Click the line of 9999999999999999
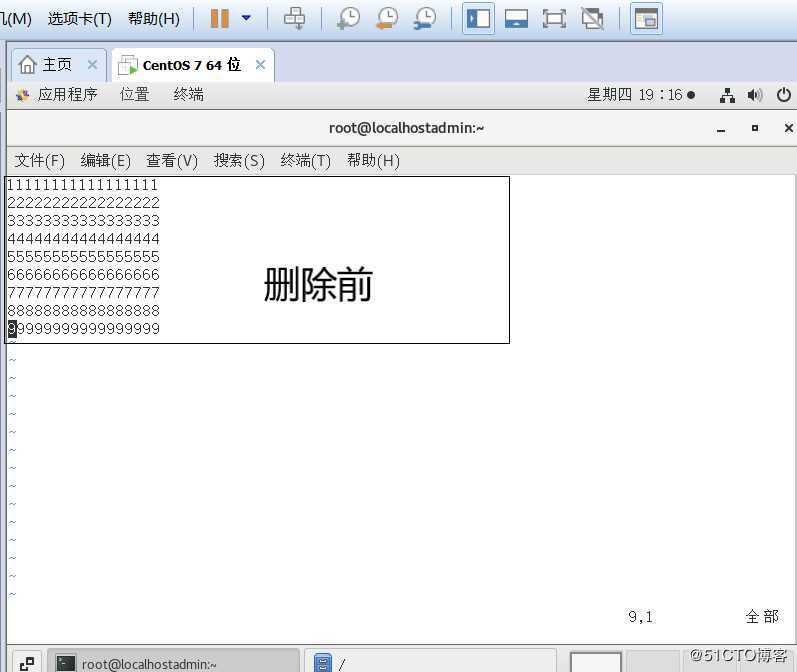This screenshot has width=797, height=672. 84,329
